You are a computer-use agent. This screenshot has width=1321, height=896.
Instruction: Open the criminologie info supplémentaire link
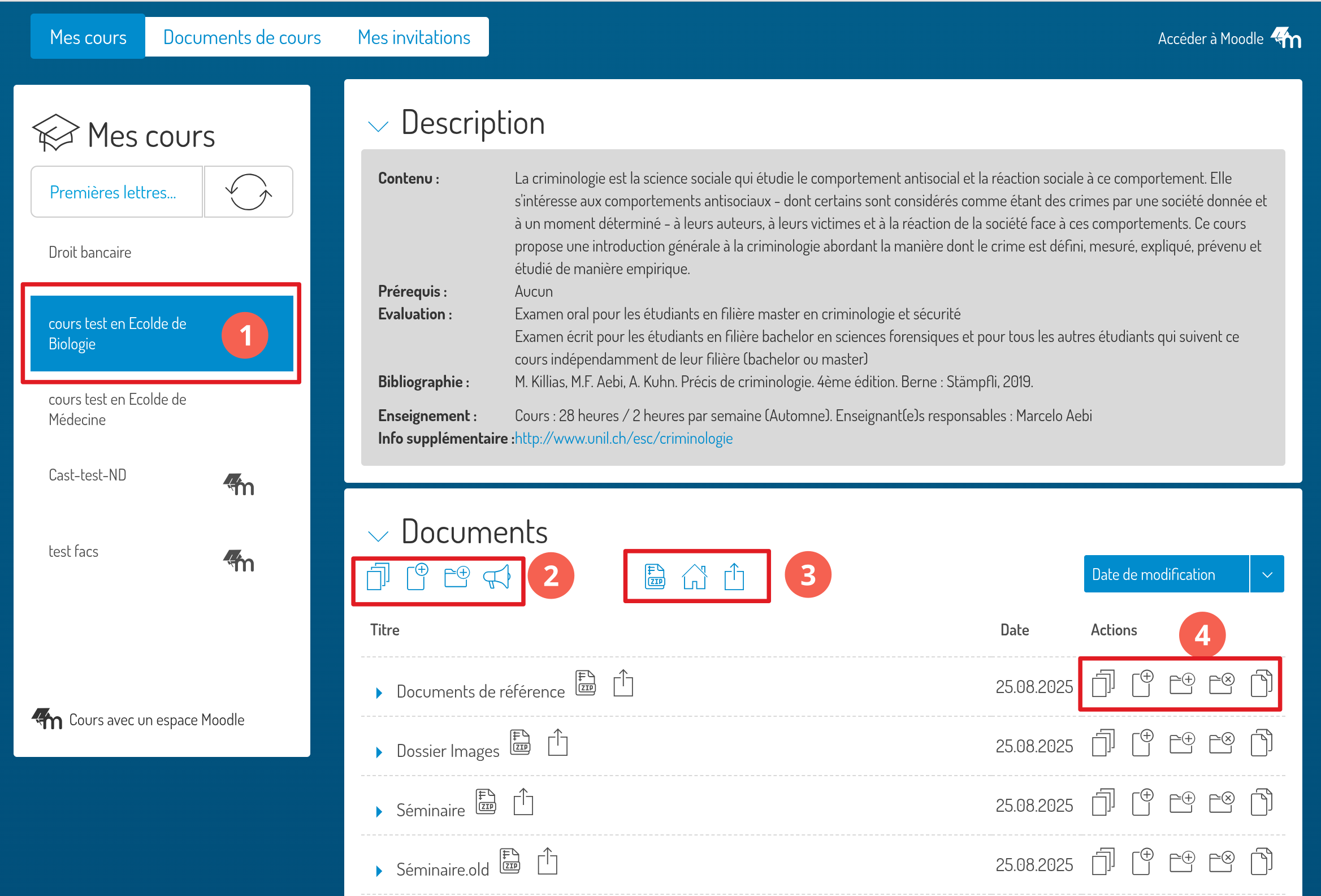(x=623, y=438)
